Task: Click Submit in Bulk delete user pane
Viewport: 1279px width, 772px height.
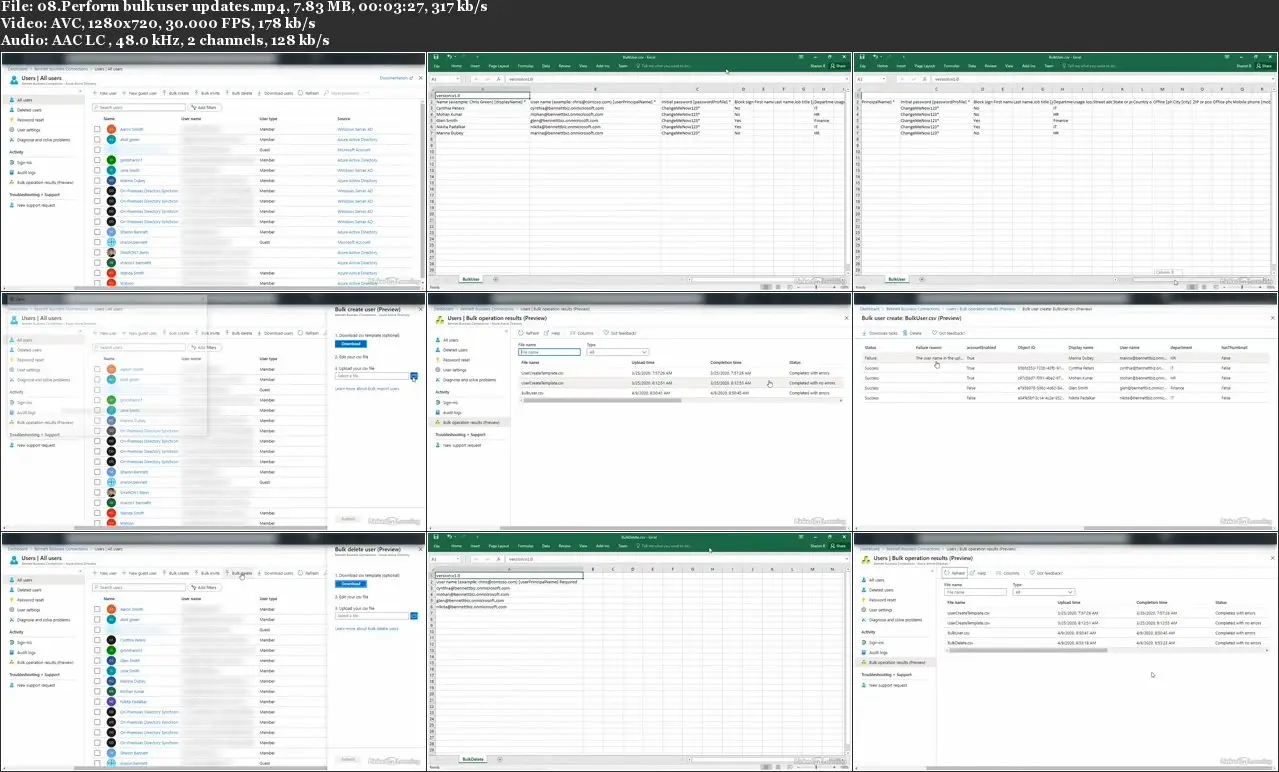Action: pos(348,759)
